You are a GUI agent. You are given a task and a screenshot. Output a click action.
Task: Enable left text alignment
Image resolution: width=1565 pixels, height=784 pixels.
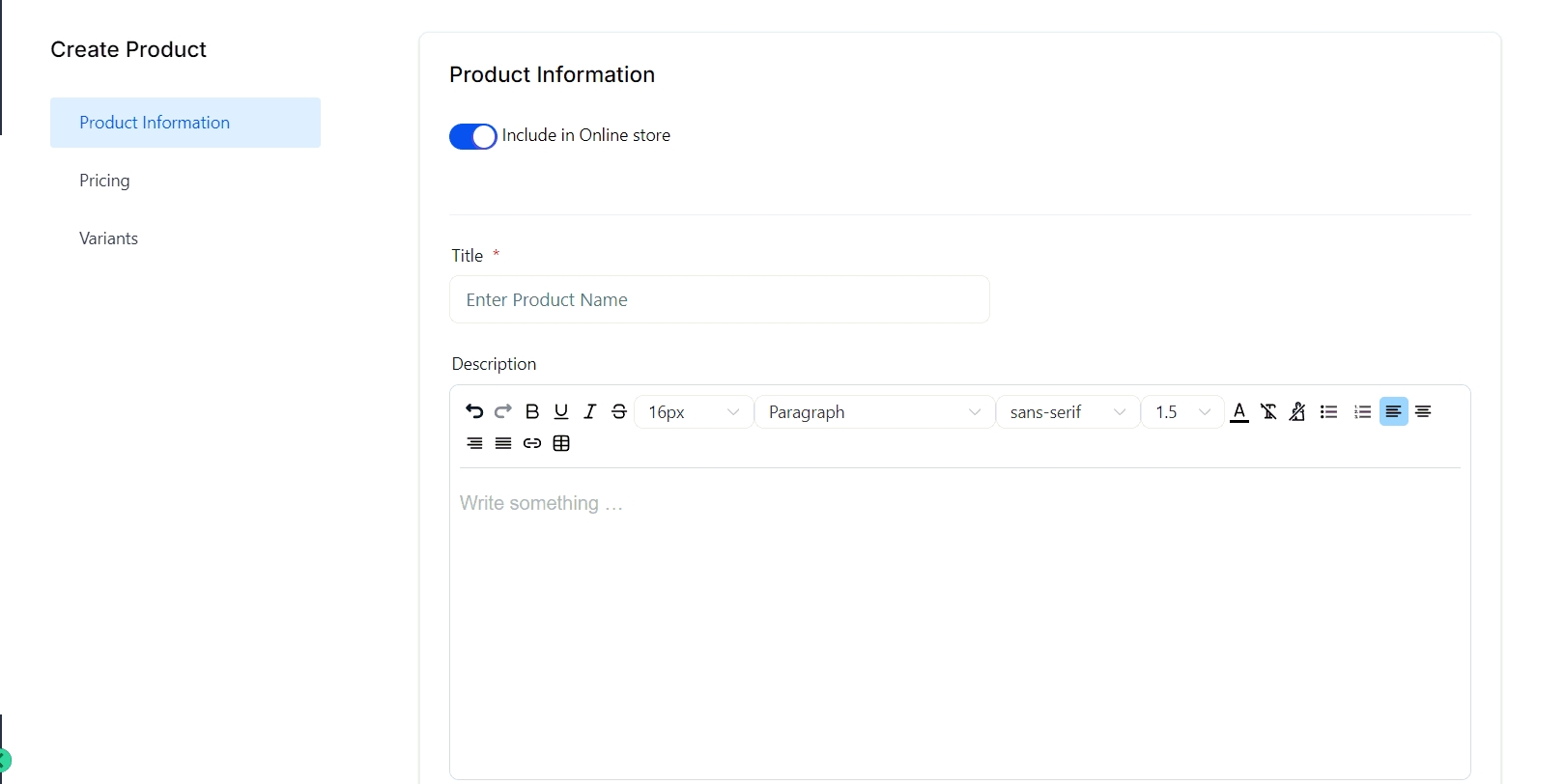(x=1393, y=412)
